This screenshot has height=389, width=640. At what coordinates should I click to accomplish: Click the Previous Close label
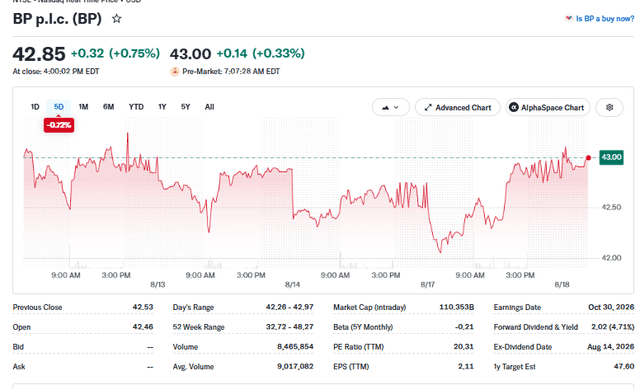tap(37, 307)
